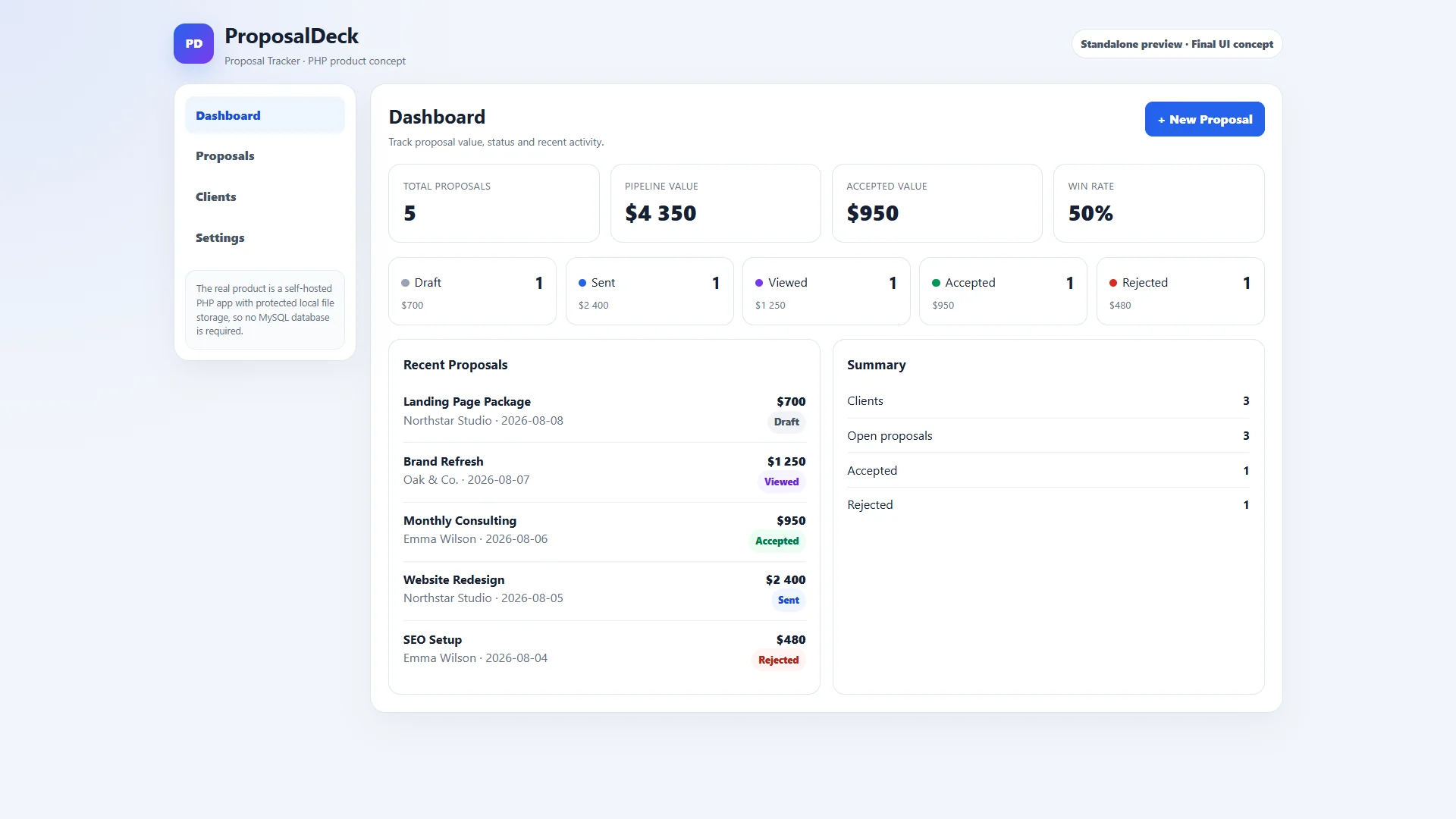Open the Clients section
1456x819 pixels.
265,196
